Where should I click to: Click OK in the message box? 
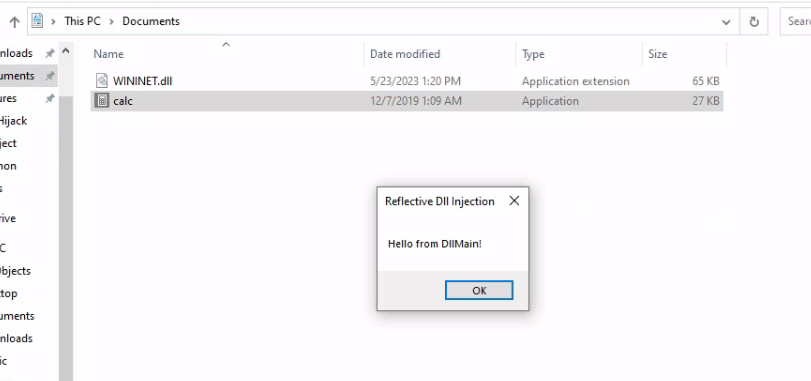pyautogui.click(x=479, y=290)
